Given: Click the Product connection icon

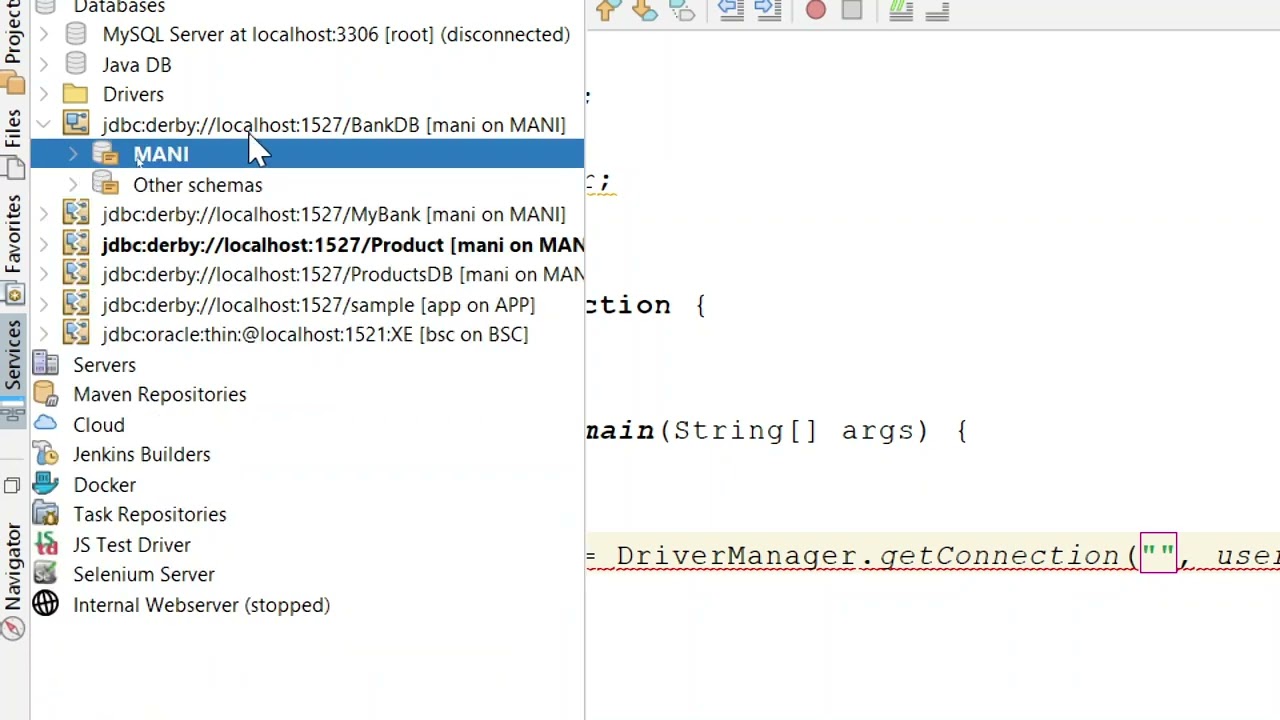Looking at the screenshot, I should [76, 244].
